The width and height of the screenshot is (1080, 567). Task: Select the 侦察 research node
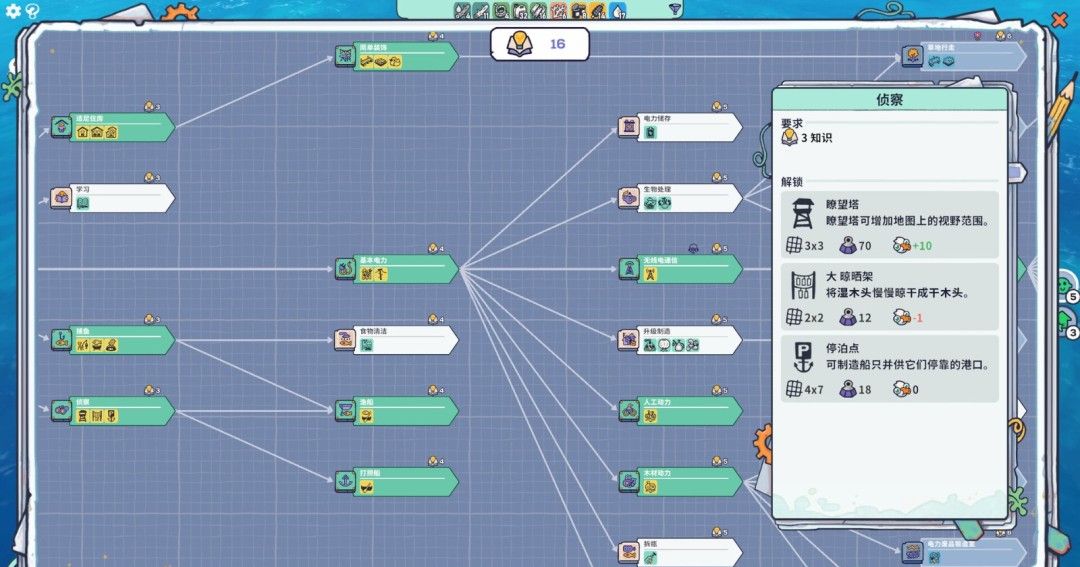114,411
